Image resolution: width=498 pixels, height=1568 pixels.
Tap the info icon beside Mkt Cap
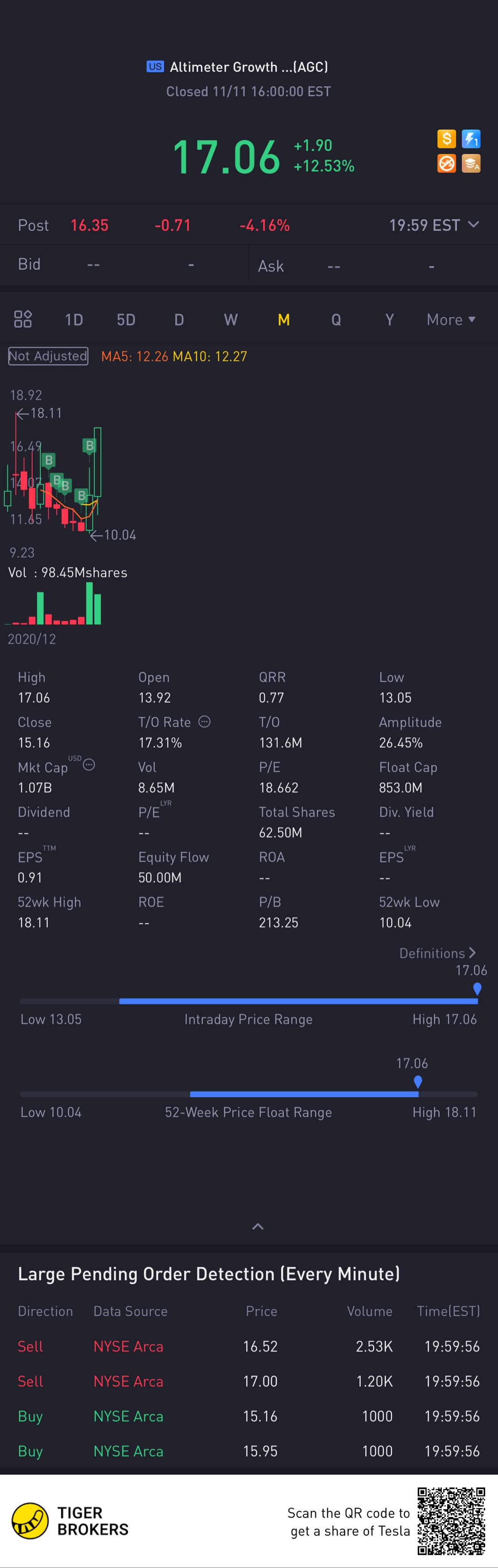pos(89,765)
